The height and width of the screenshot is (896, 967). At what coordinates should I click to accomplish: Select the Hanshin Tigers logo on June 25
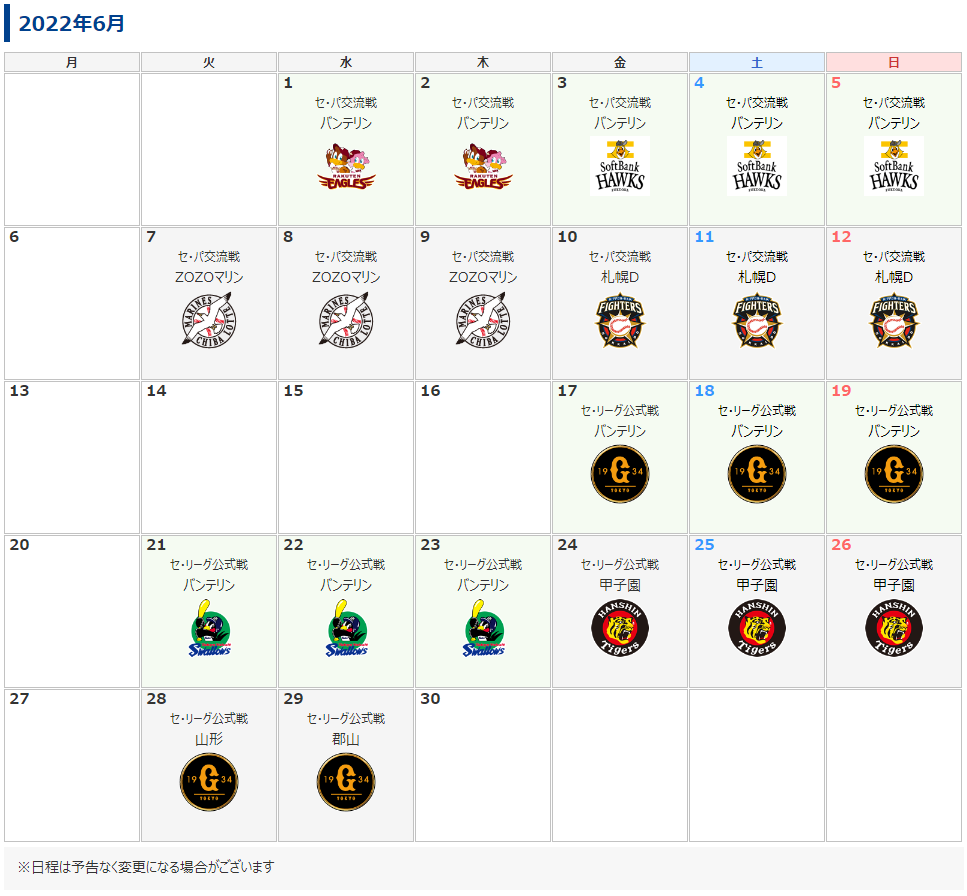tap(757, 628)
